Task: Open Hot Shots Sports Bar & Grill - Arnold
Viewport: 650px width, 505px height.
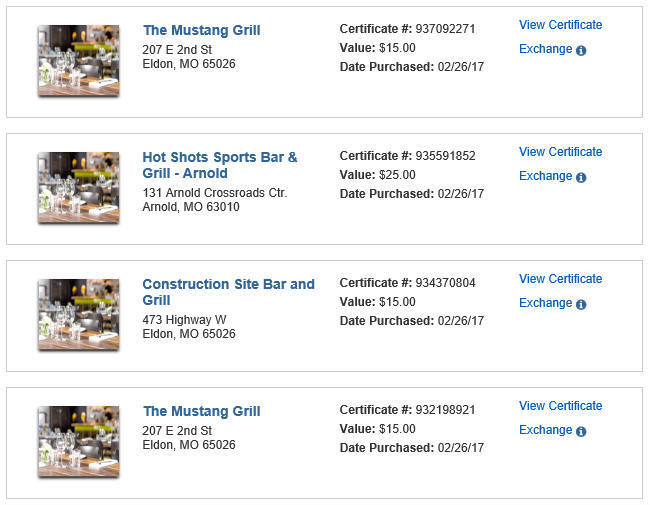Action: click(x=220, y=165)
